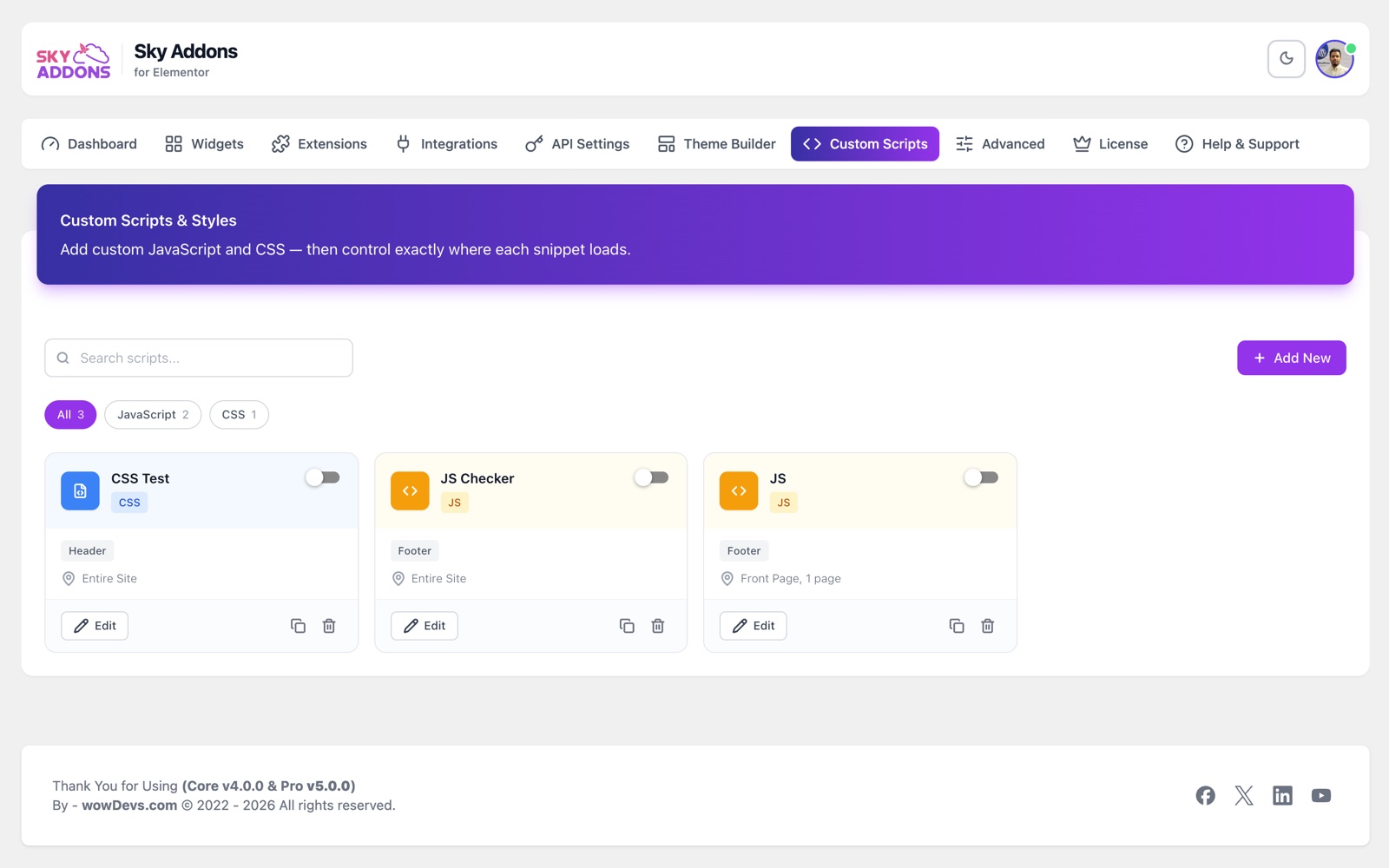Open the X social link
Image resolution: width=1389 pixels, height=868 pixels.
click(x=1244, y=795)
